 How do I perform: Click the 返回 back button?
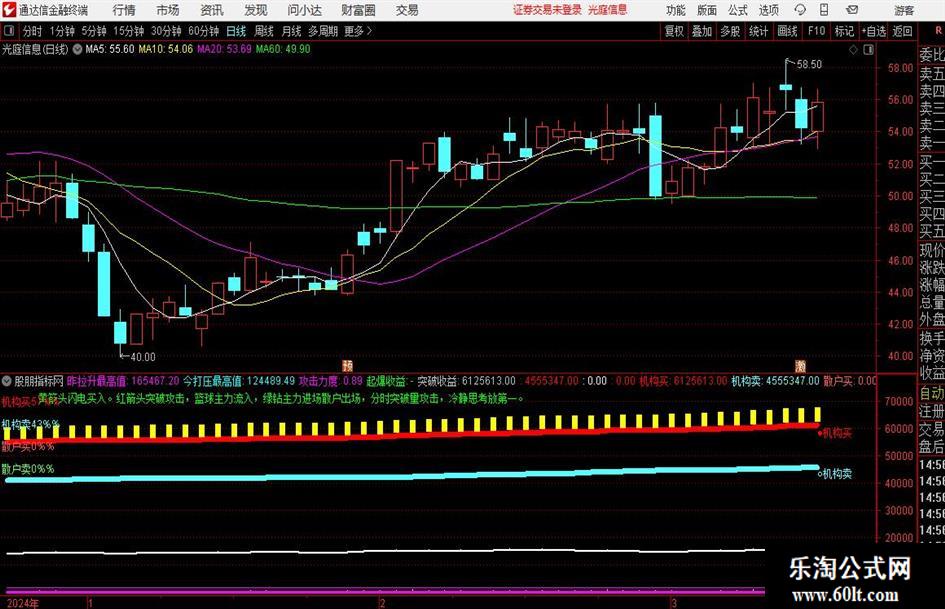tap(902, 31)
